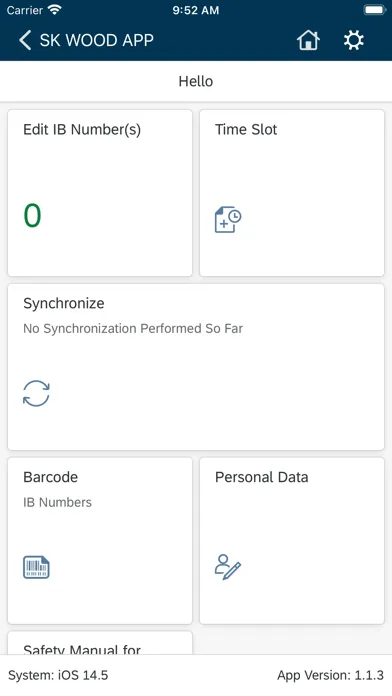Select the Synchronize tile heading
The height and width of the screenshot is (696, 392).
pyautogui.click(x=64, y=304)
